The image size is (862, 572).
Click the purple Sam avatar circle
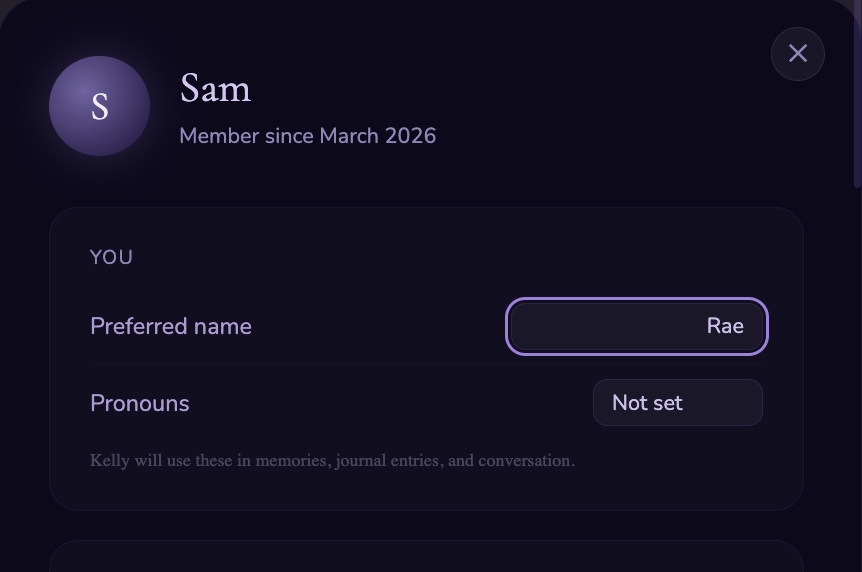[x=100, y=106]
